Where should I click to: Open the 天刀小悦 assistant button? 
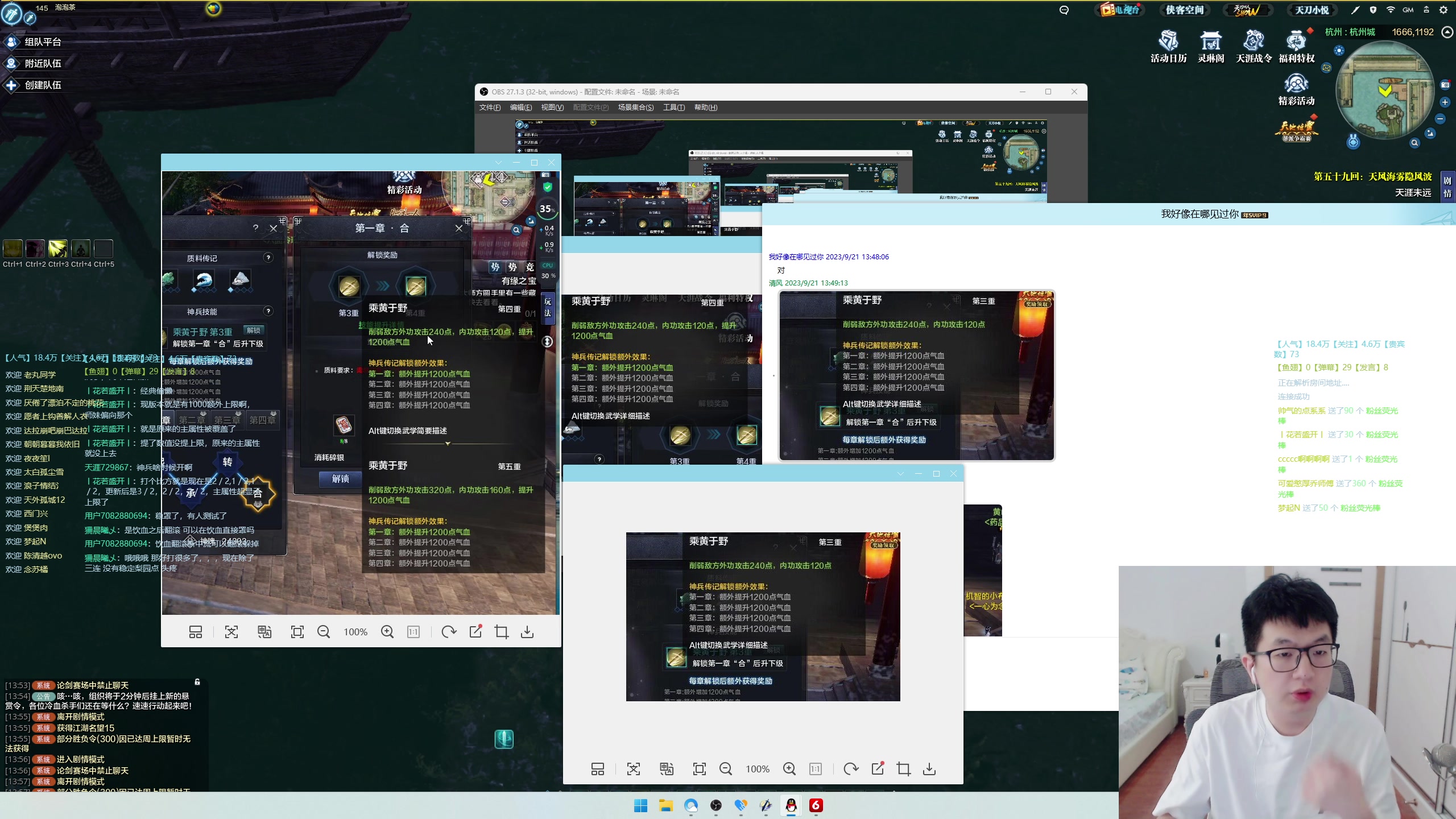click(x=1312, y=10)
